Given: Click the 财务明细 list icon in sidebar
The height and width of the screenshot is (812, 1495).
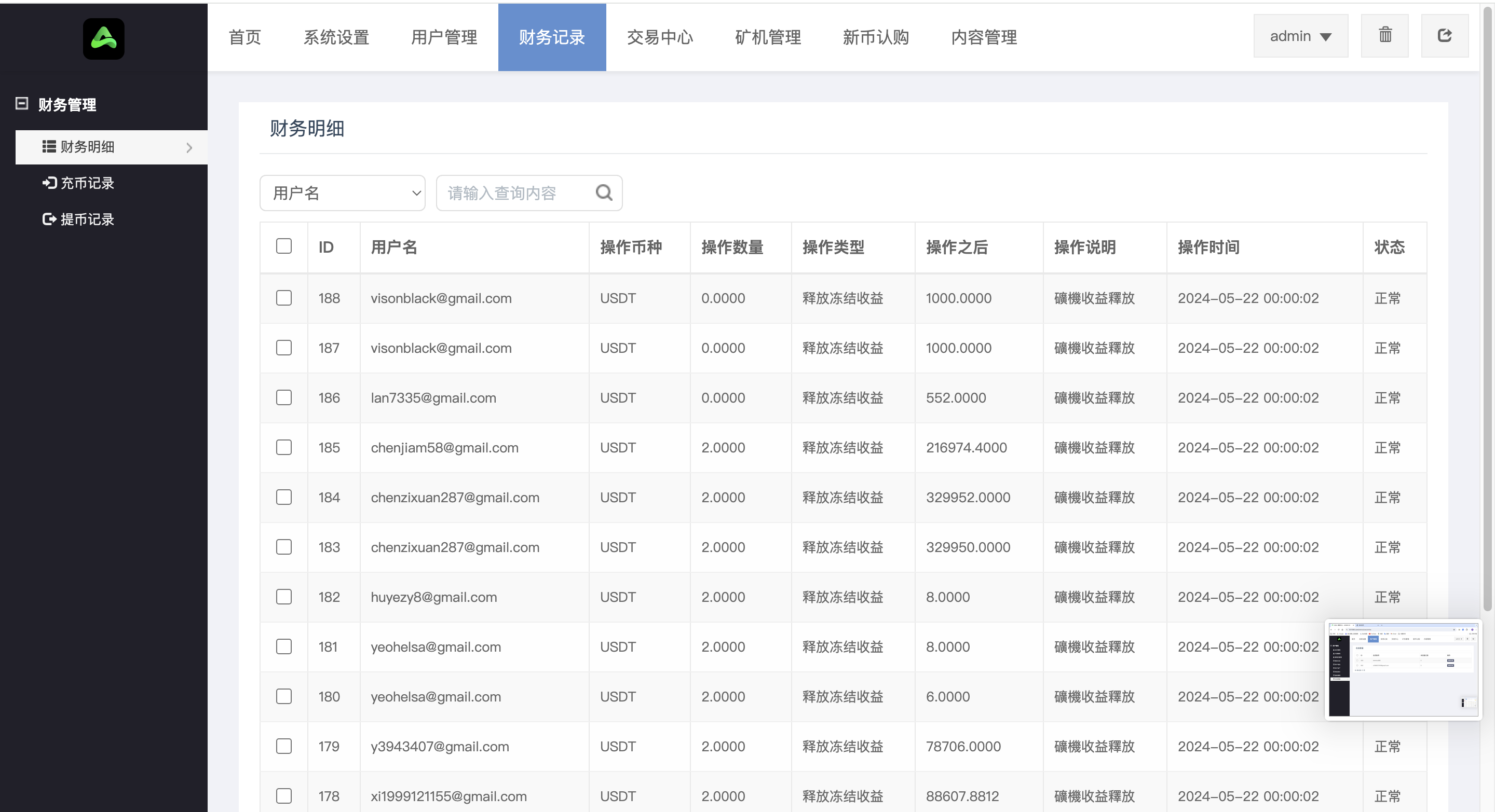Looking at the screenshot, I should pos(49,147).
